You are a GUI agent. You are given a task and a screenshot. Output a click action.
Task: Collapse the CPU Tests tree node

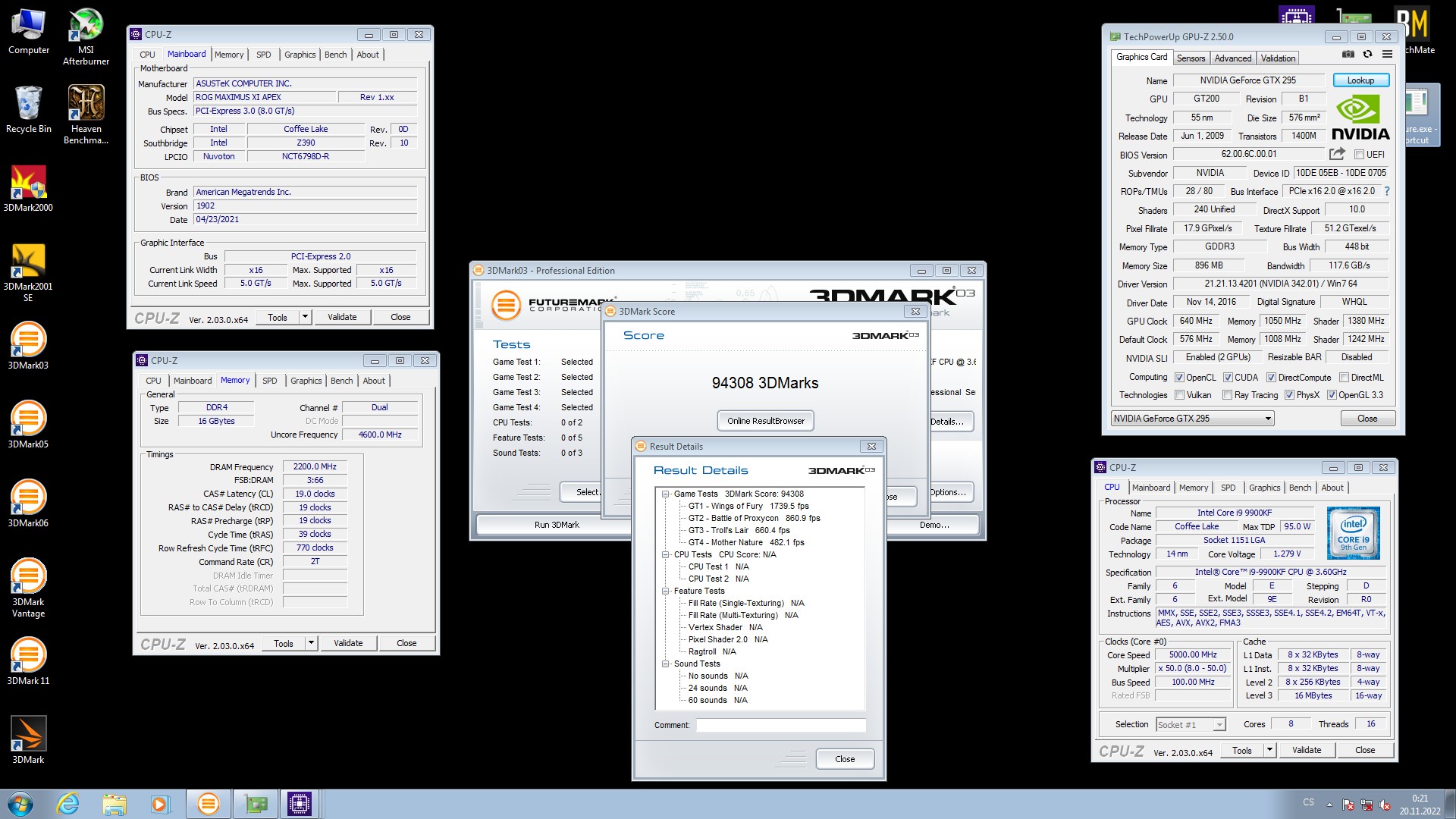coord(665,554)
